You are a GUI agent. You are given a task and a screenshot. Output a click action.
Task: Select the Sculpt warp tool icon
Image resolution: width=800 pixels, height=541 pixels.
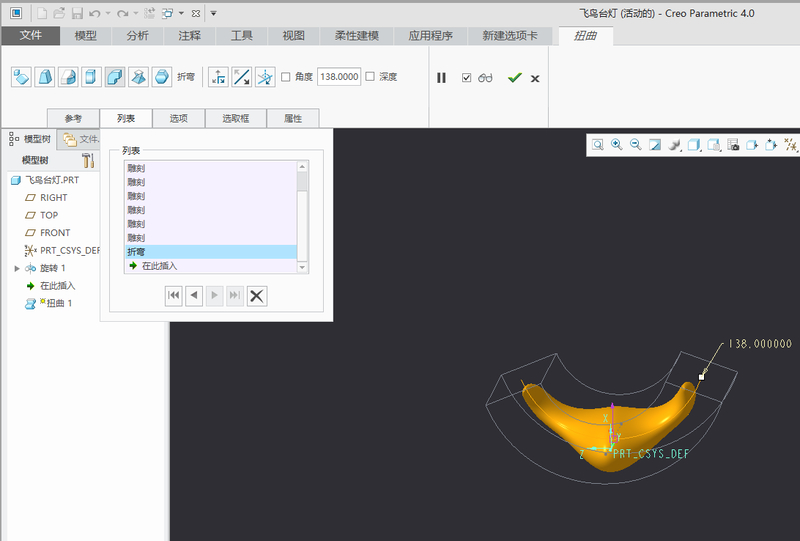(x=162, y=77)
